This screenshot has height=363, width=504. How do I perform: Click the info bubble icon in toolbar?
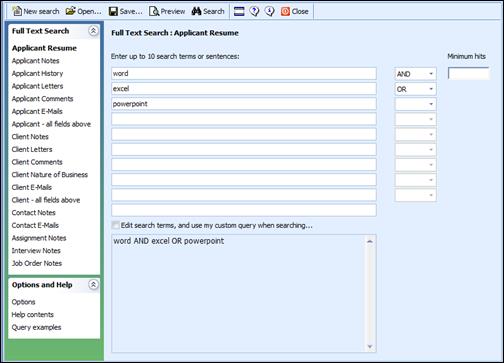269,11
